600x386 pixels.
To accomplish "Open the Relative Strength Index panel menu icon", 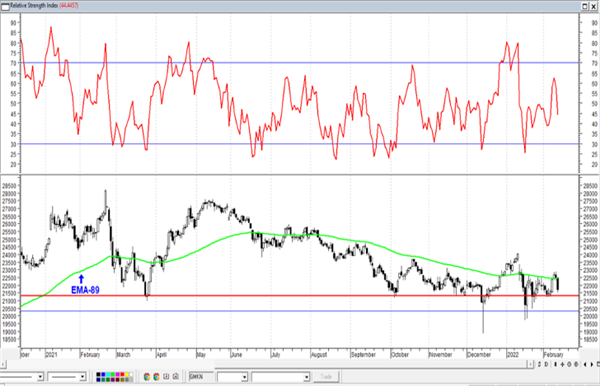I will 5,6.
